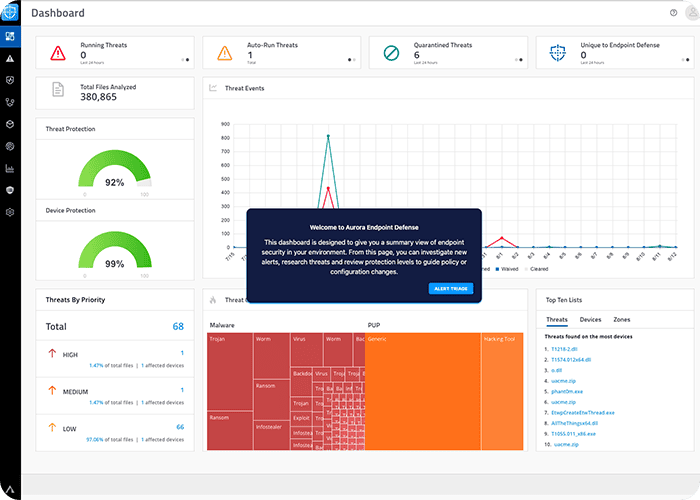Image resolution: width=700 pixels, height=500 pixels.
Task: Open the fourth-ranked uacme.zip link
Action: point(563,381)
